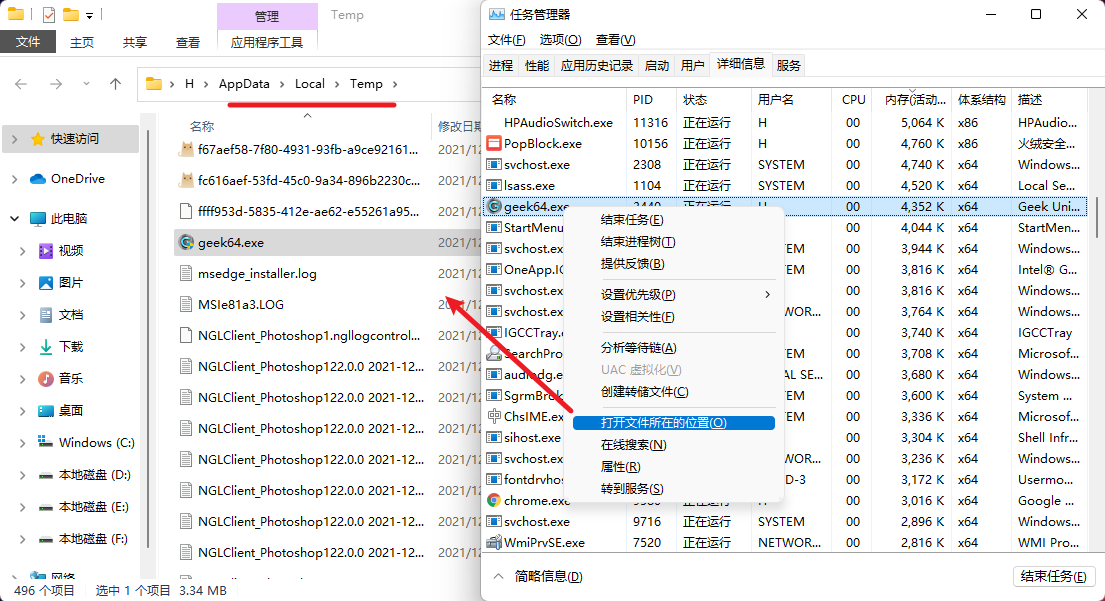1105x601 pixels.
Task: Click the 结束任务 button in Task Manager
Action: pos(1055,577)
